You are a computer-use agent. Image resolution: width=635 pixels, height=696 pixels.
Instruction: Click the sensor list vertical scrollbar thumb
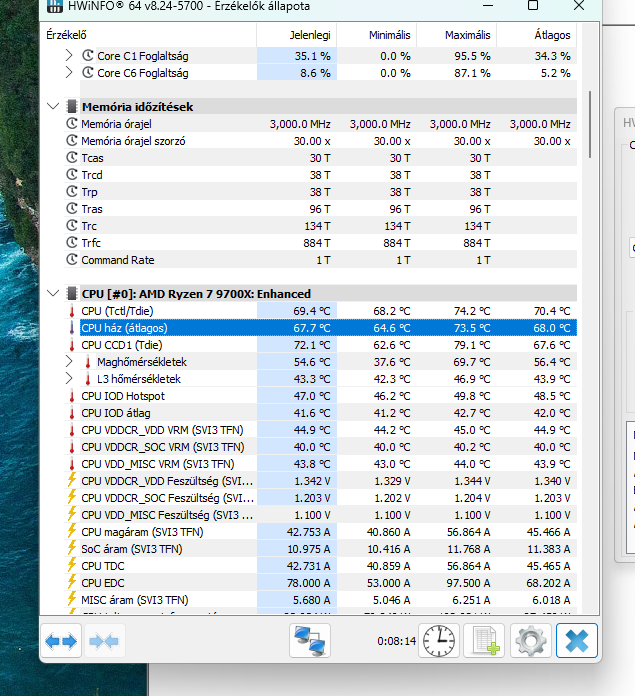pos(590,124)
